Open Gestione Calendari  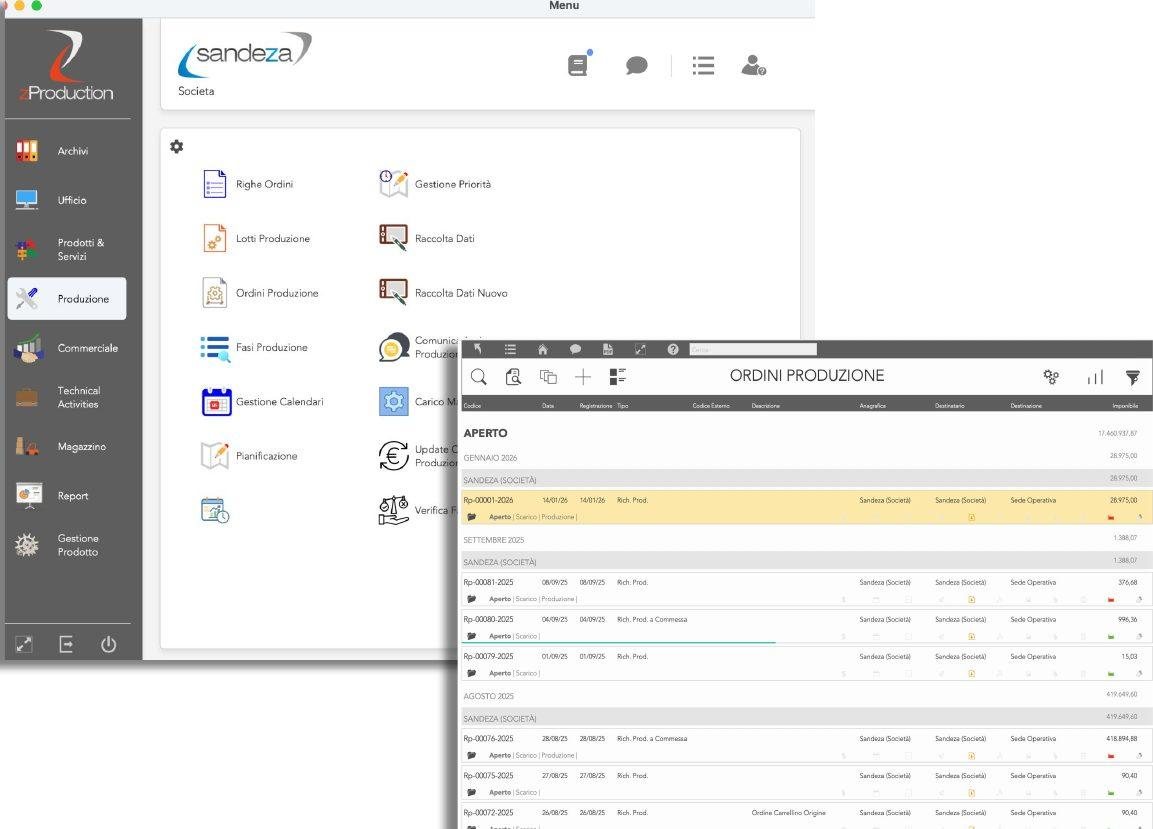click(x=263, y=402)
